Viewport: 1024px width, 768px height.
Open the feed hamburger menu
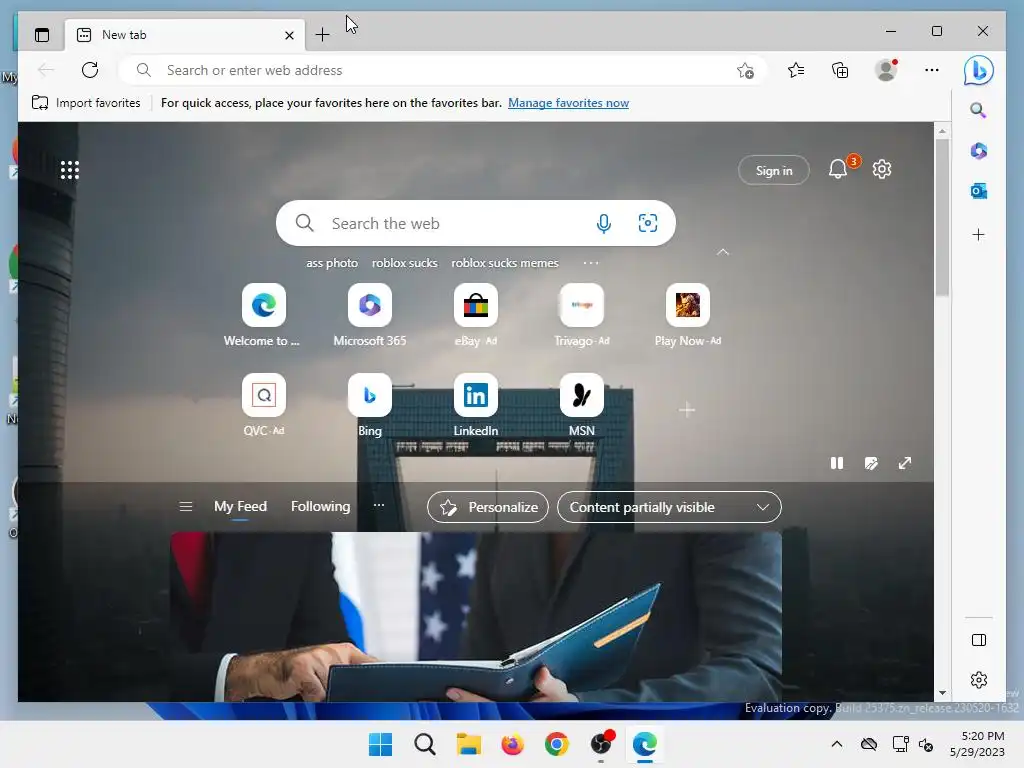(185, 507)
